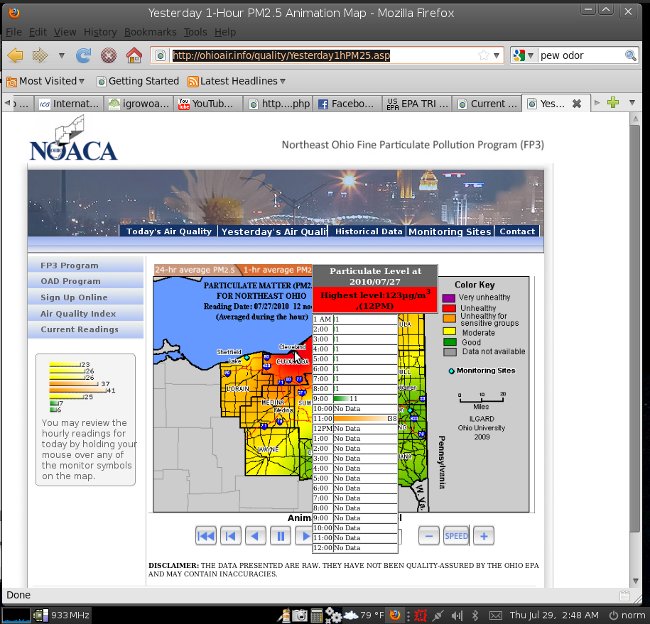
Task: Click the purple Very unhealthy color swatch
Action: coord(449,298)
